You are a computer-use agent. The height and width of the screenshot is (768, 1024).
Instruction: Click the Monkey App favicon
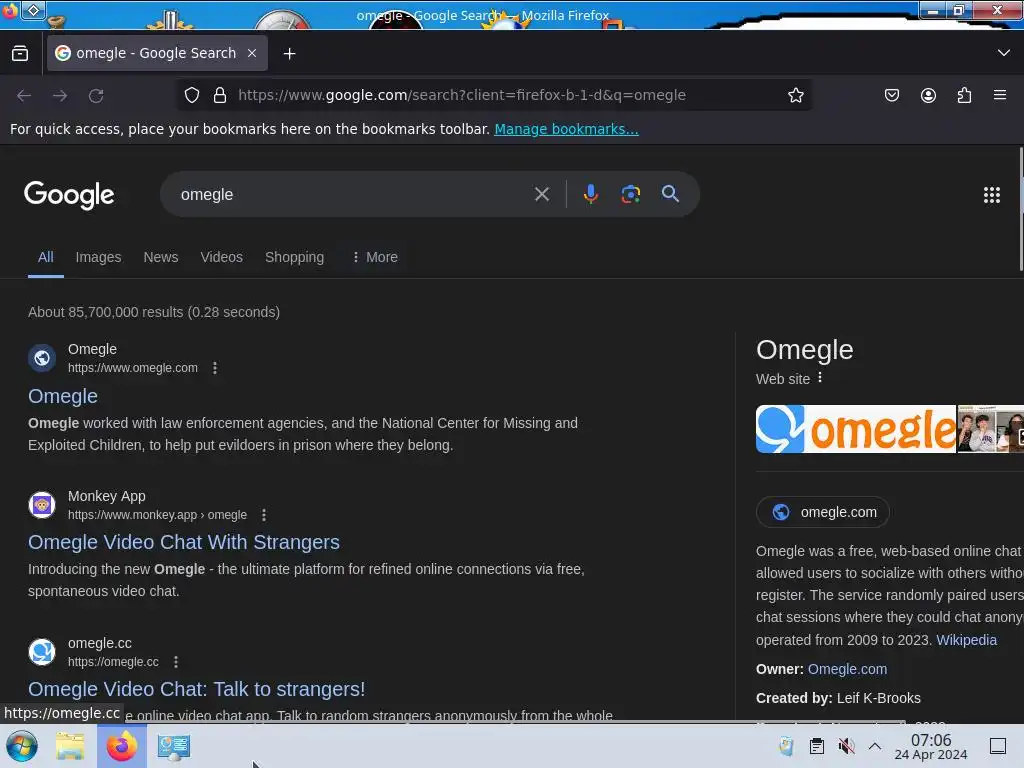pos(42,505)
